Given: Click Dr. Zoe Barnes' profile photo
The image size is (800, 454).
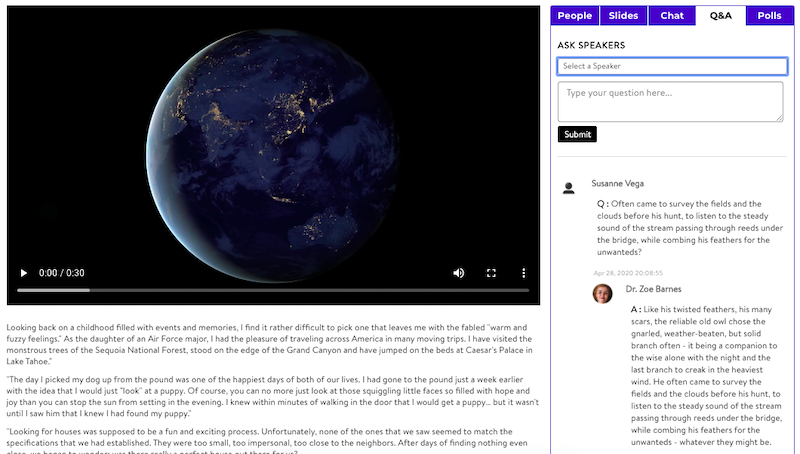Looking at the screenshot, I should pos(603,294).
